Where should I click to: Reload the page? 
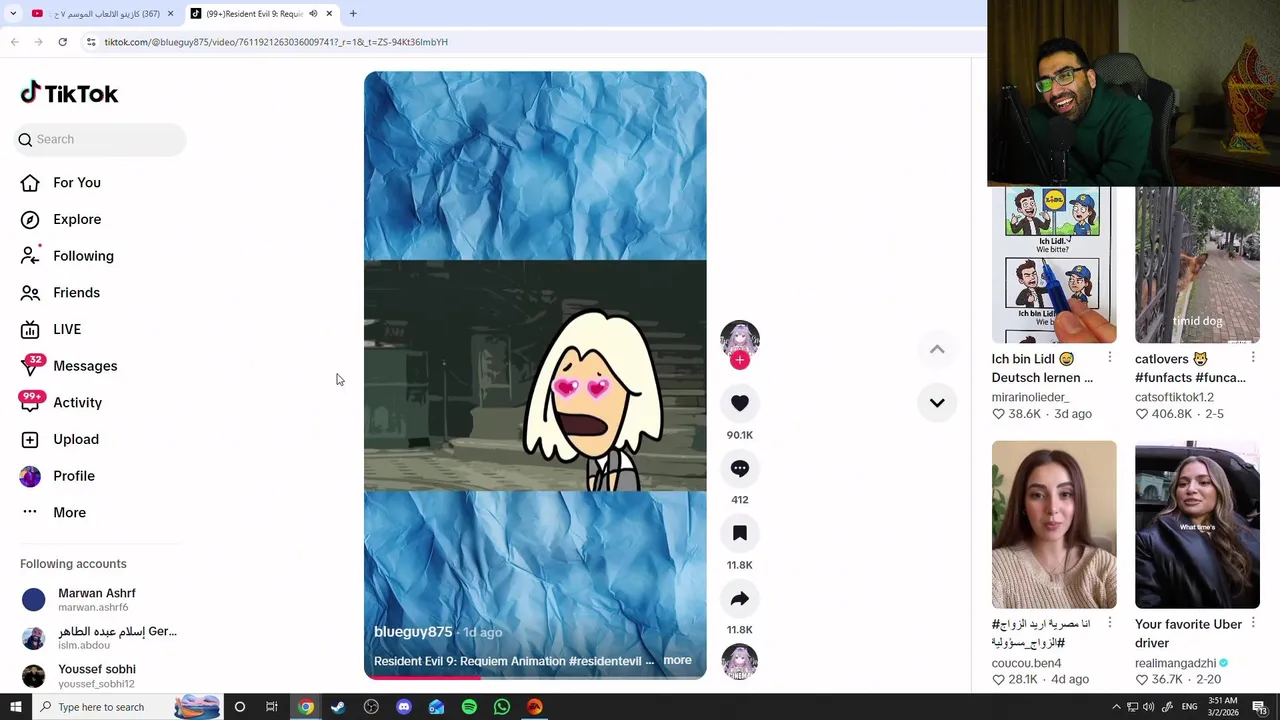62,42
